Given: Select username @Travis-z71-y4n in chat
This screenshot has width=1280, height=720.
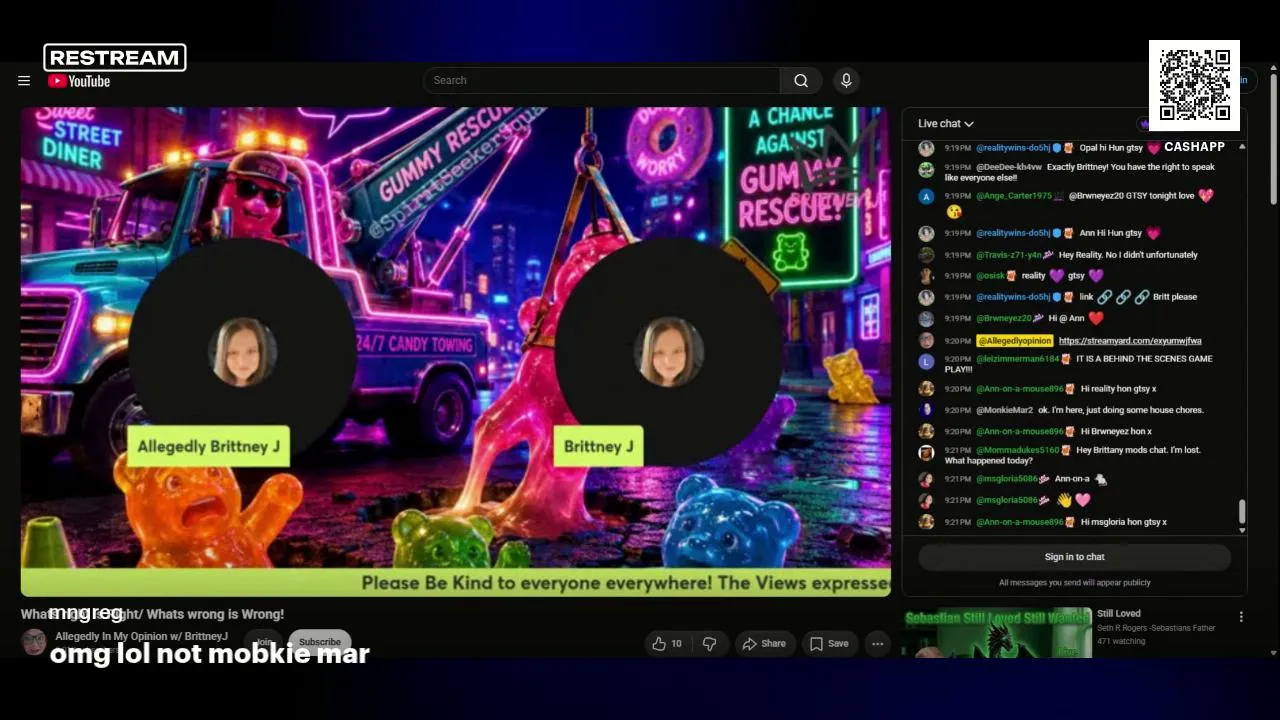Looking at the screenshot, I should pyautogui.click(x=1009, y=255).
